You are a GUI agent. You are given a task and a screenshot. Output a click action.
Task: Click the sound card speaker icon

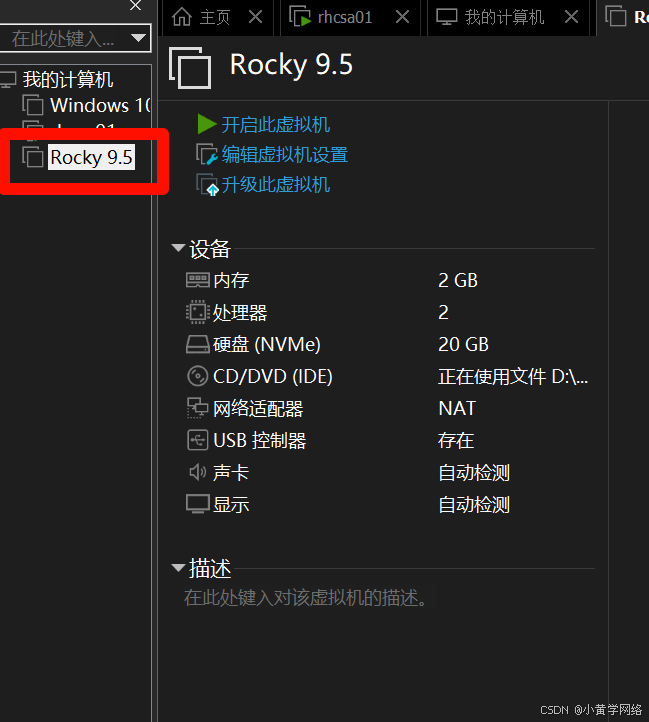point(198,472)
